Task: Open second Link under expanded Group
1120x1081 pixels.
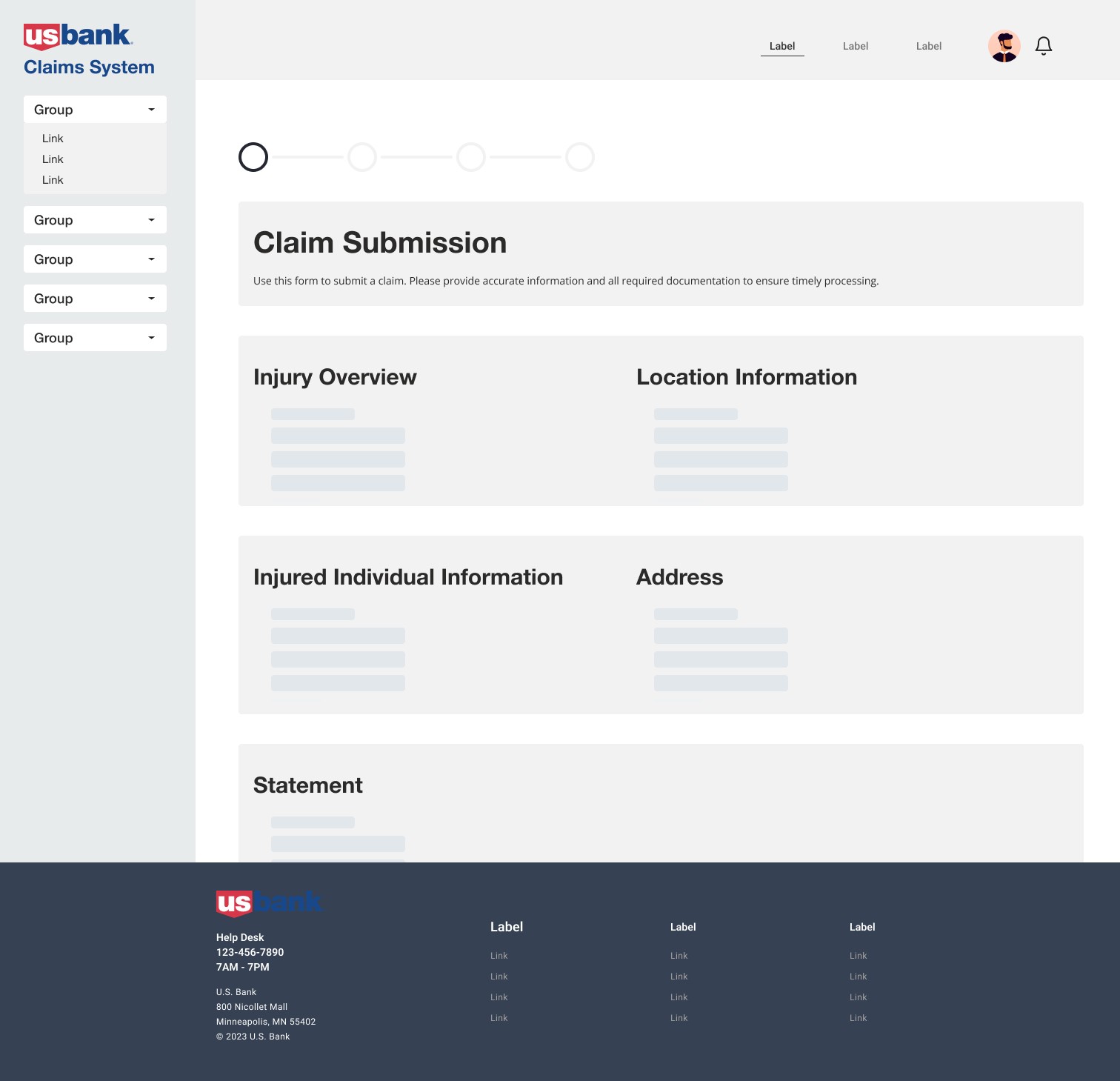Action: pyautogui.click(x=53, y=159)
